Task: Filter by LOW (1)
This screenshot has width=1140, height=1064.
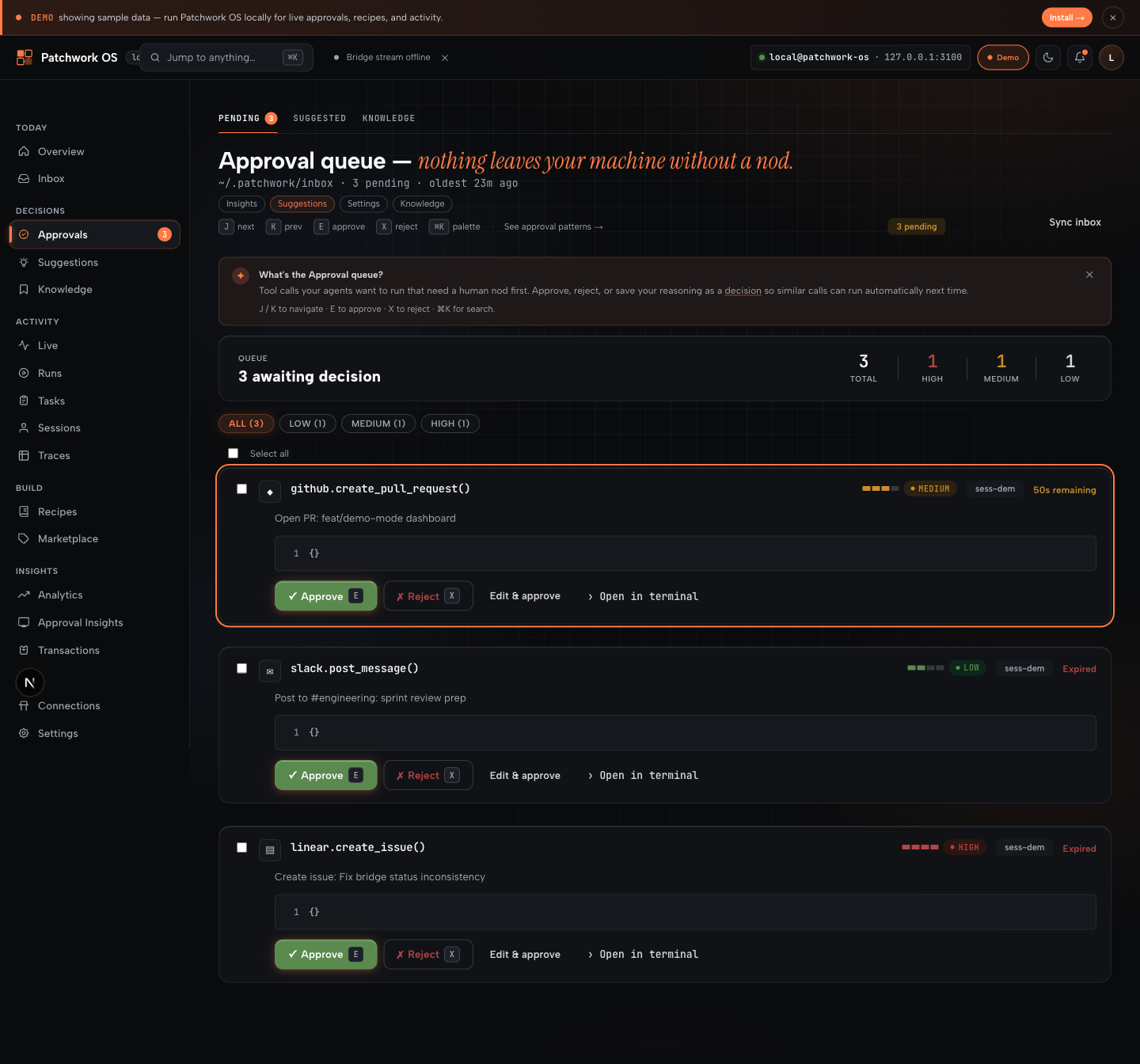Action: [x=307, y=424]
